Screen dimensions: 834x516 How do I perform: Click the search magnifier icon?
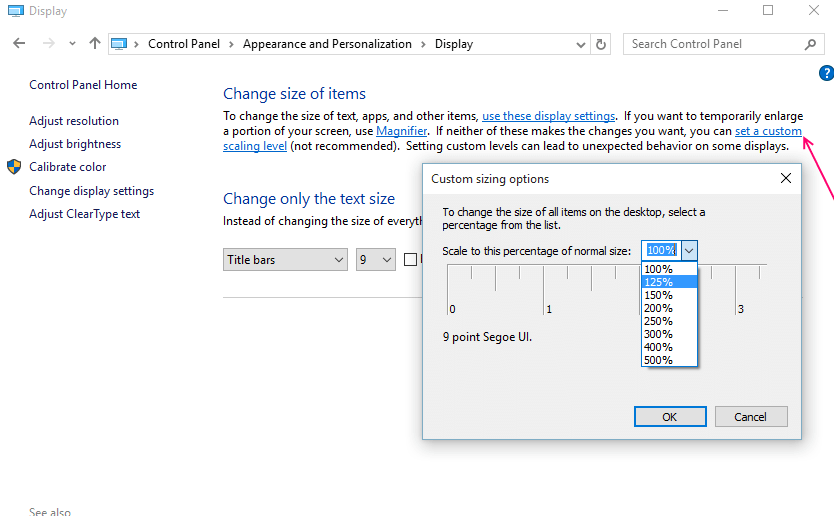tap(810, 45)
